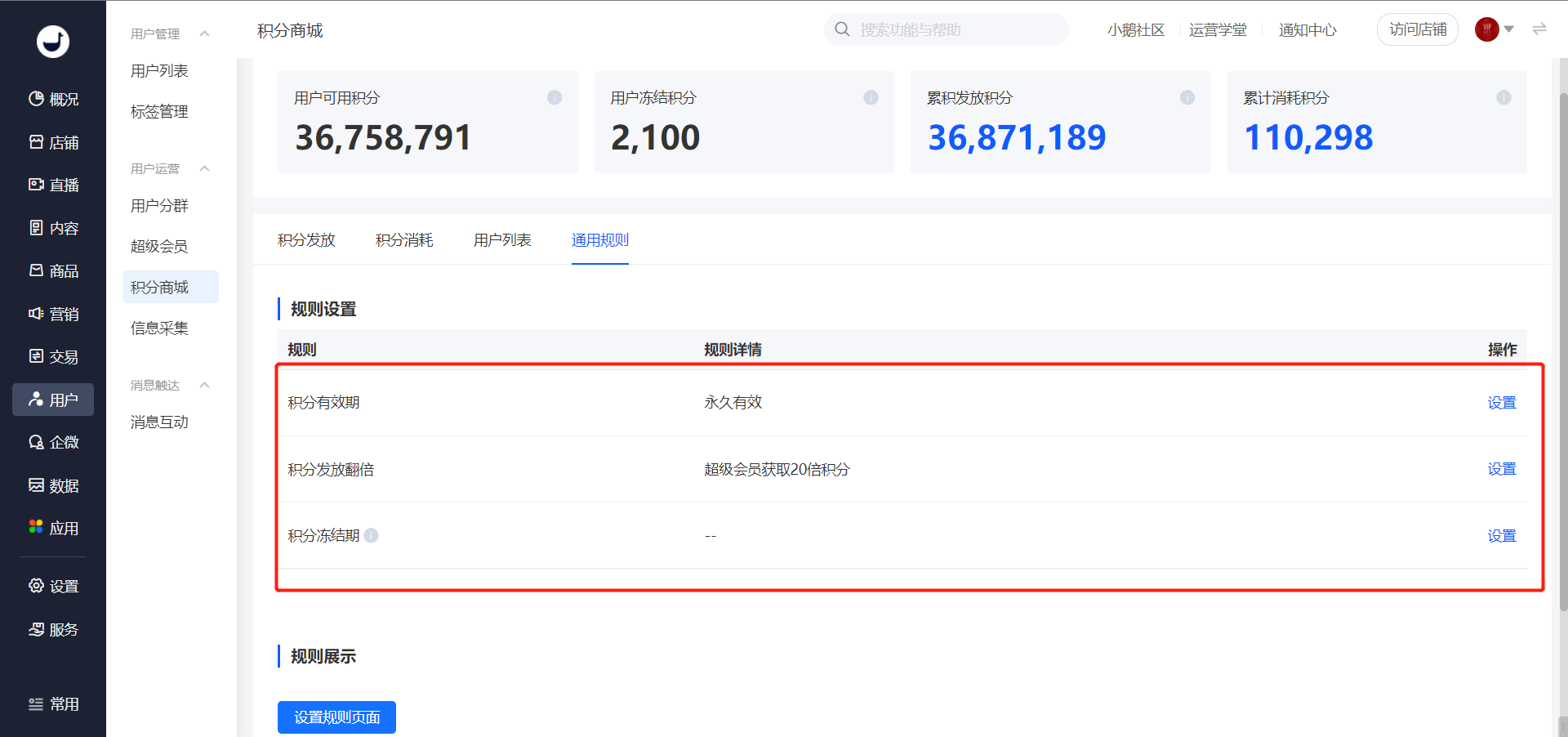Click info icon on 累计消耗积分 card
Screen dimensions: 1568x737
(x=1503, y=97)
